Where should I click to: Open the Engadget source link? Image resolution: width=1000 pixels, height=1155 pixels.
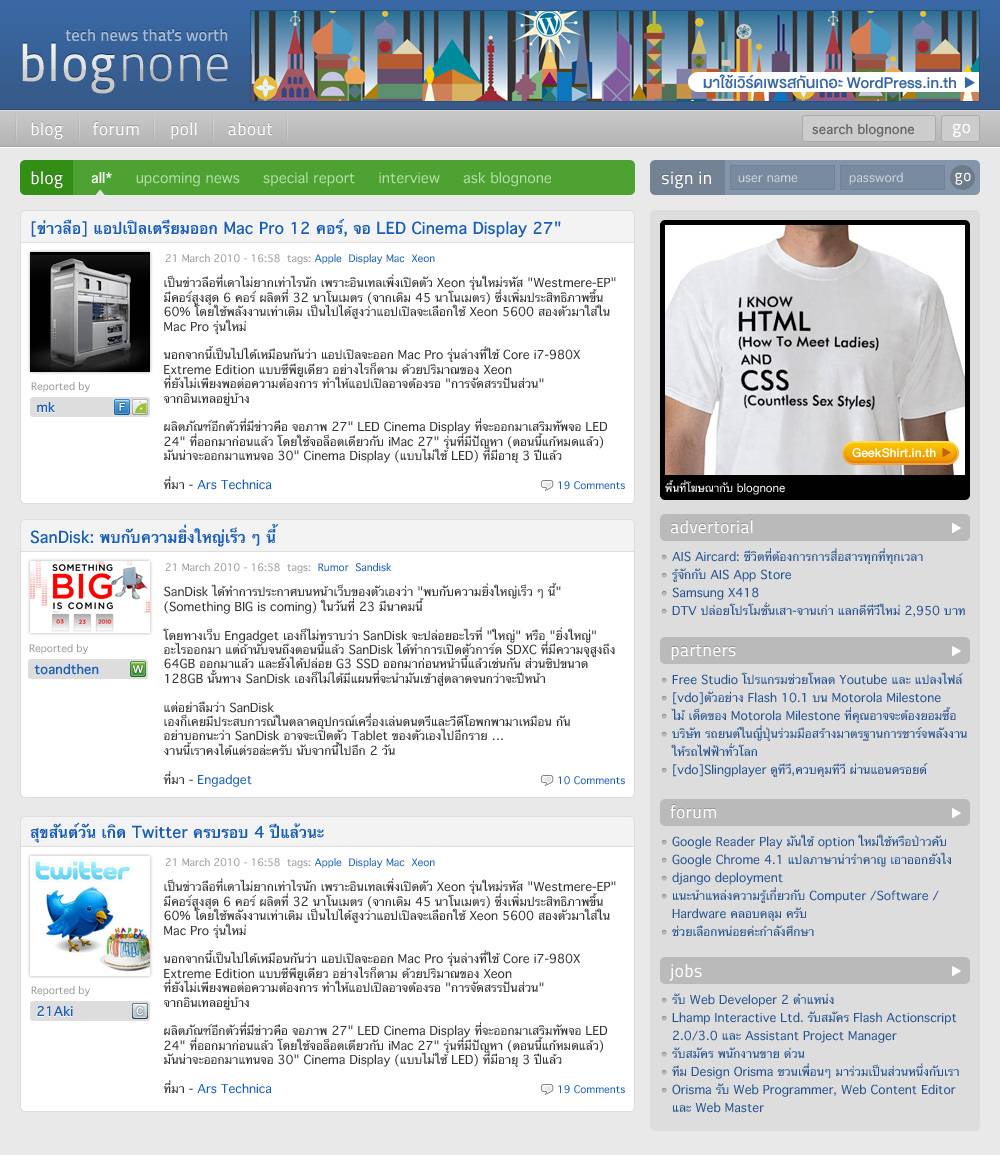224,779
